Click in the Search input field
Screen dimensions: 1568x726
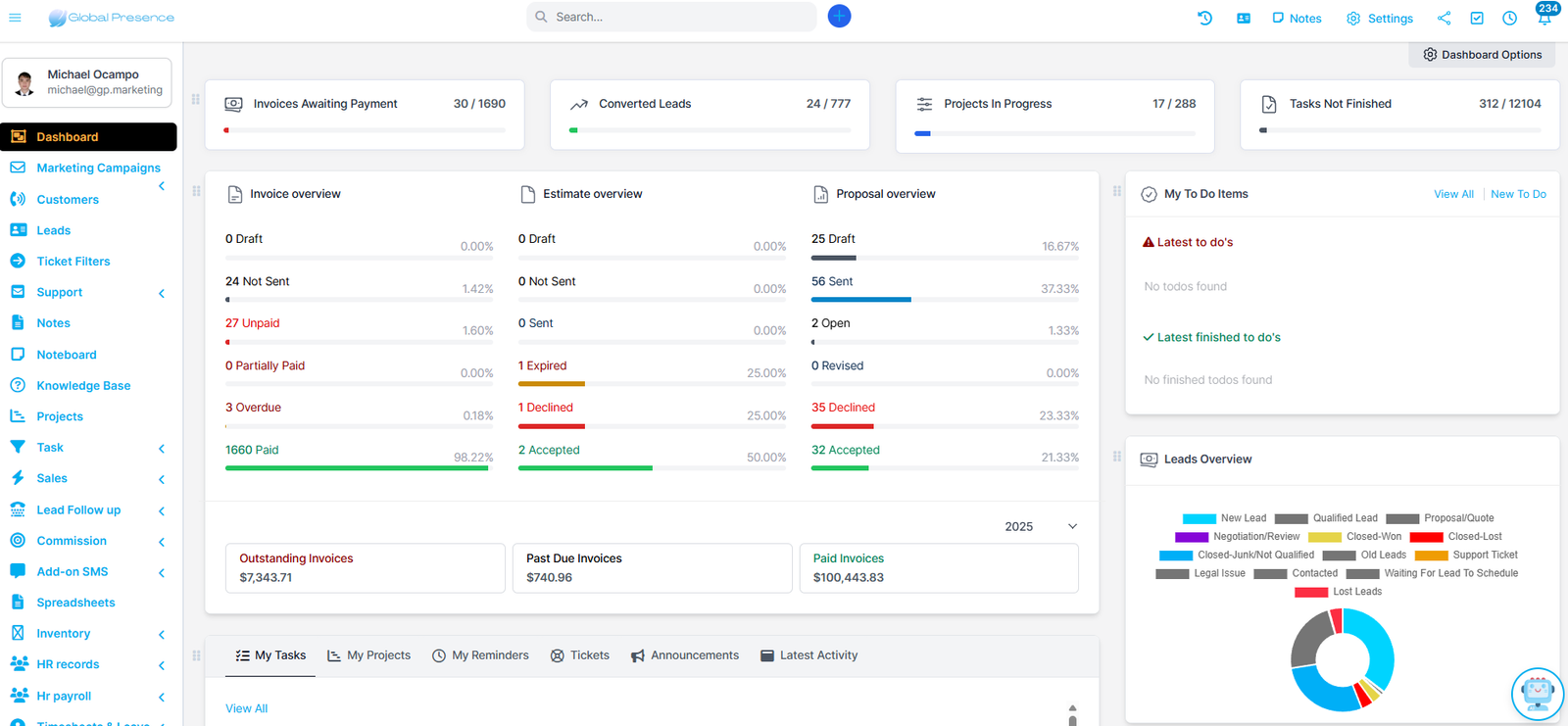pos(676,17)
